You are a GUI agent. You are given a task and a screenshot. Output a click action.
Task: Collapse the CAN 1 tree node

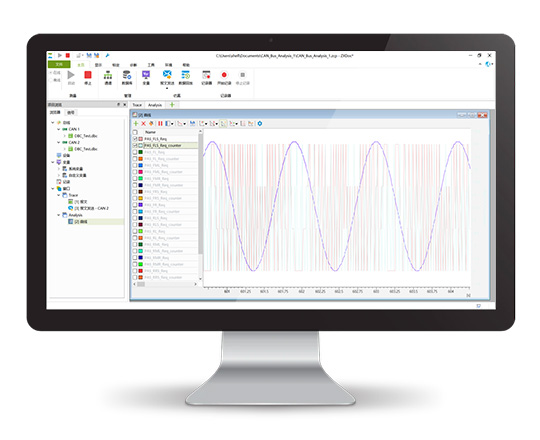(x=59, y=129)
